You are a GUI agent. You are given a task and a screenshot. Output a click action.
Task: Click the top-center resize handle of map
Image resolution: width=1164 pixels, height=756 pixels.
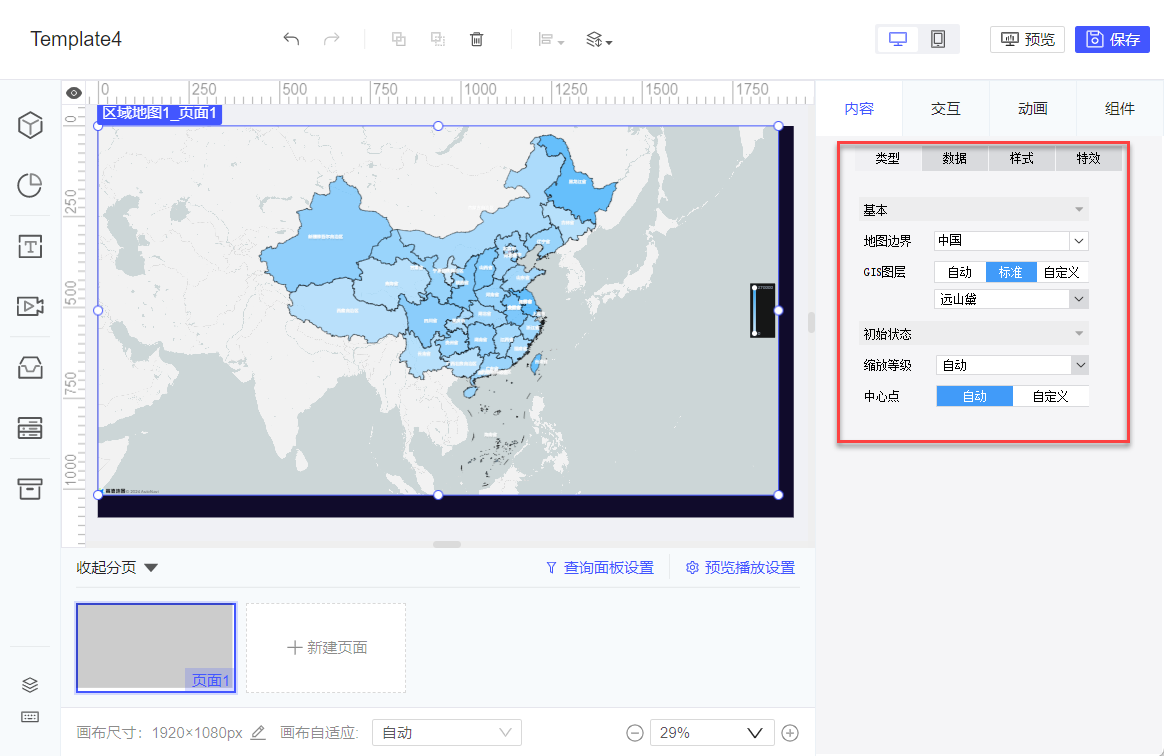[x=438, y=126]
